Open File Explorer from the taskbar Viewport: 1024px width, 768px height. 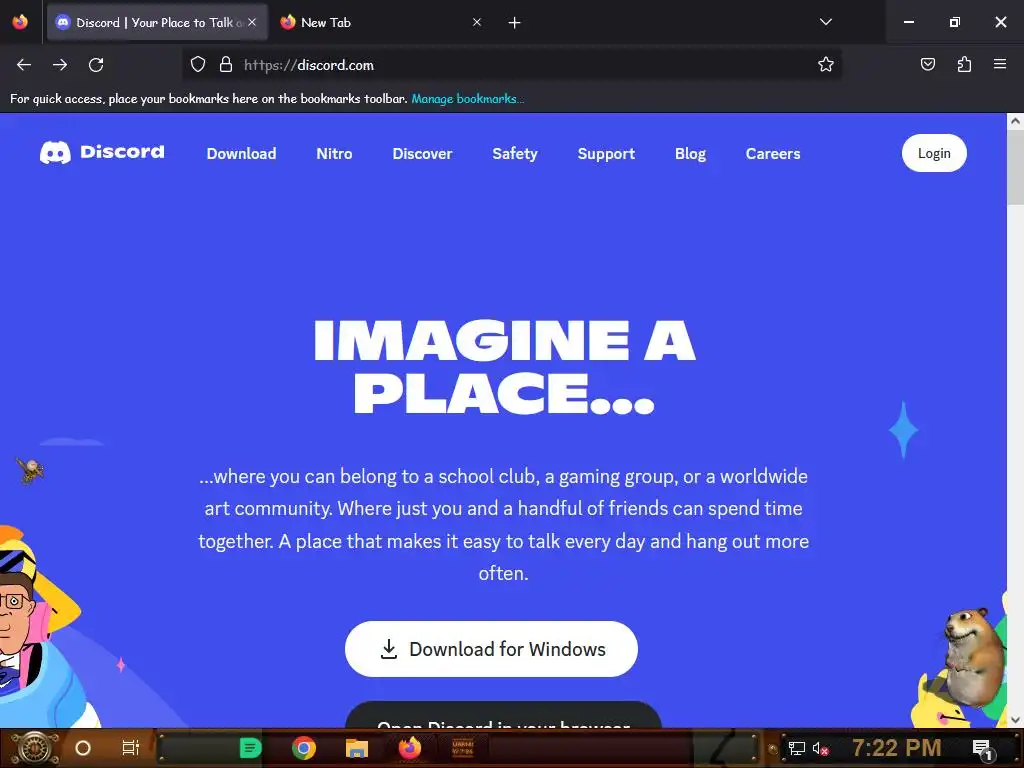tap(357, 748)
